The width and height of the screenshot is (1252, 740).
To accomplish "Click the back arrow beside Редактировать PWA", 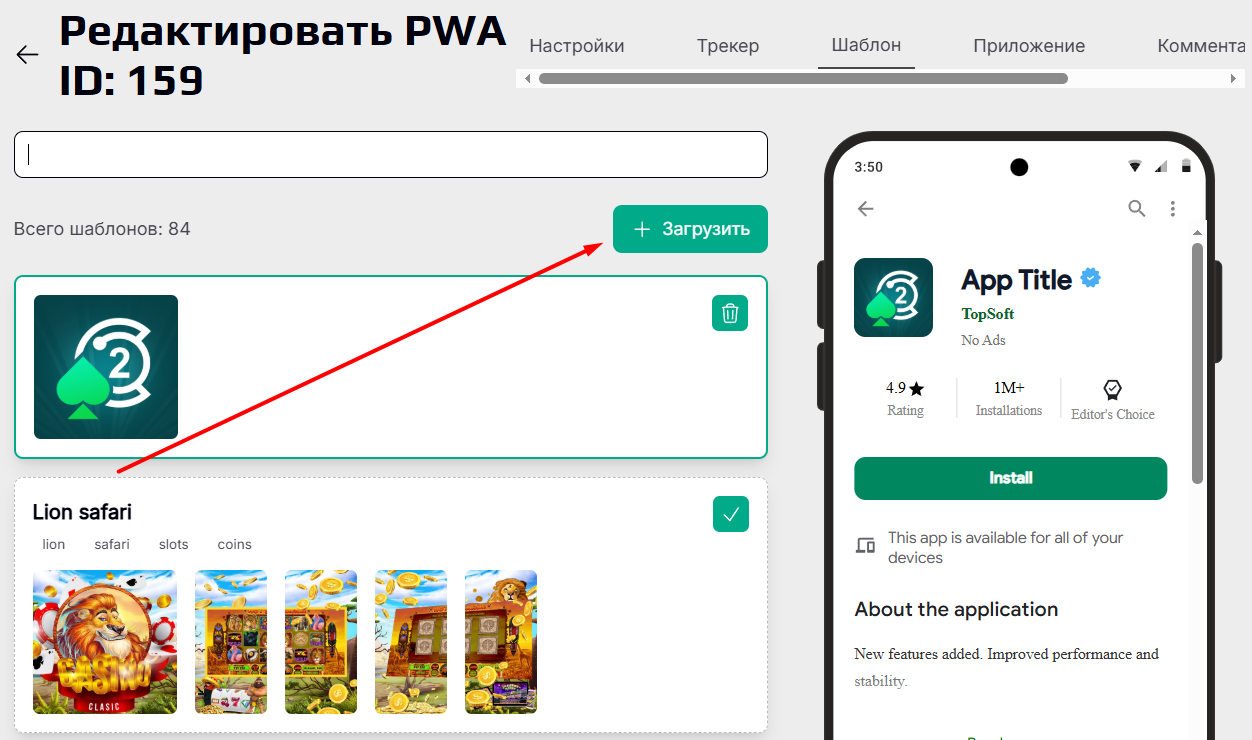I will pyautogui.click(x=28, y=54).
